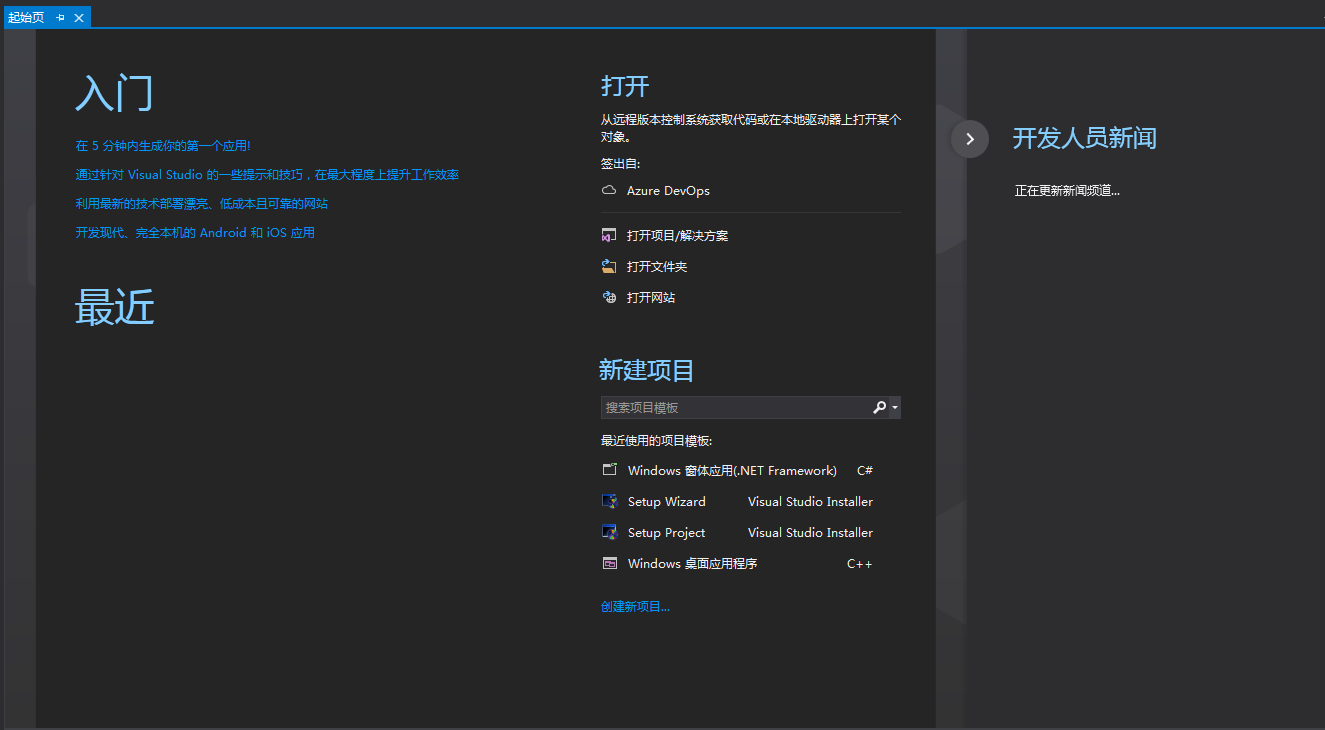
Task: Click the Setup Wizard template icon
Action: click(x=610, y=501)
